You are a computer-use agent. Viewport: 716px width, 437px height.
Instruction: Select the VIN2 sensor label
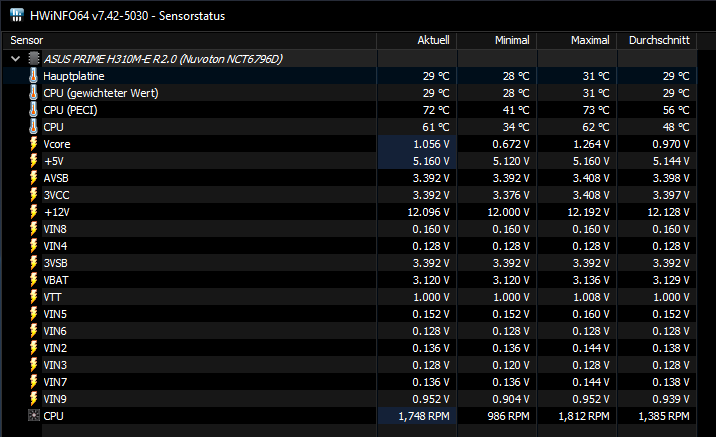click(x=55, y=348)
